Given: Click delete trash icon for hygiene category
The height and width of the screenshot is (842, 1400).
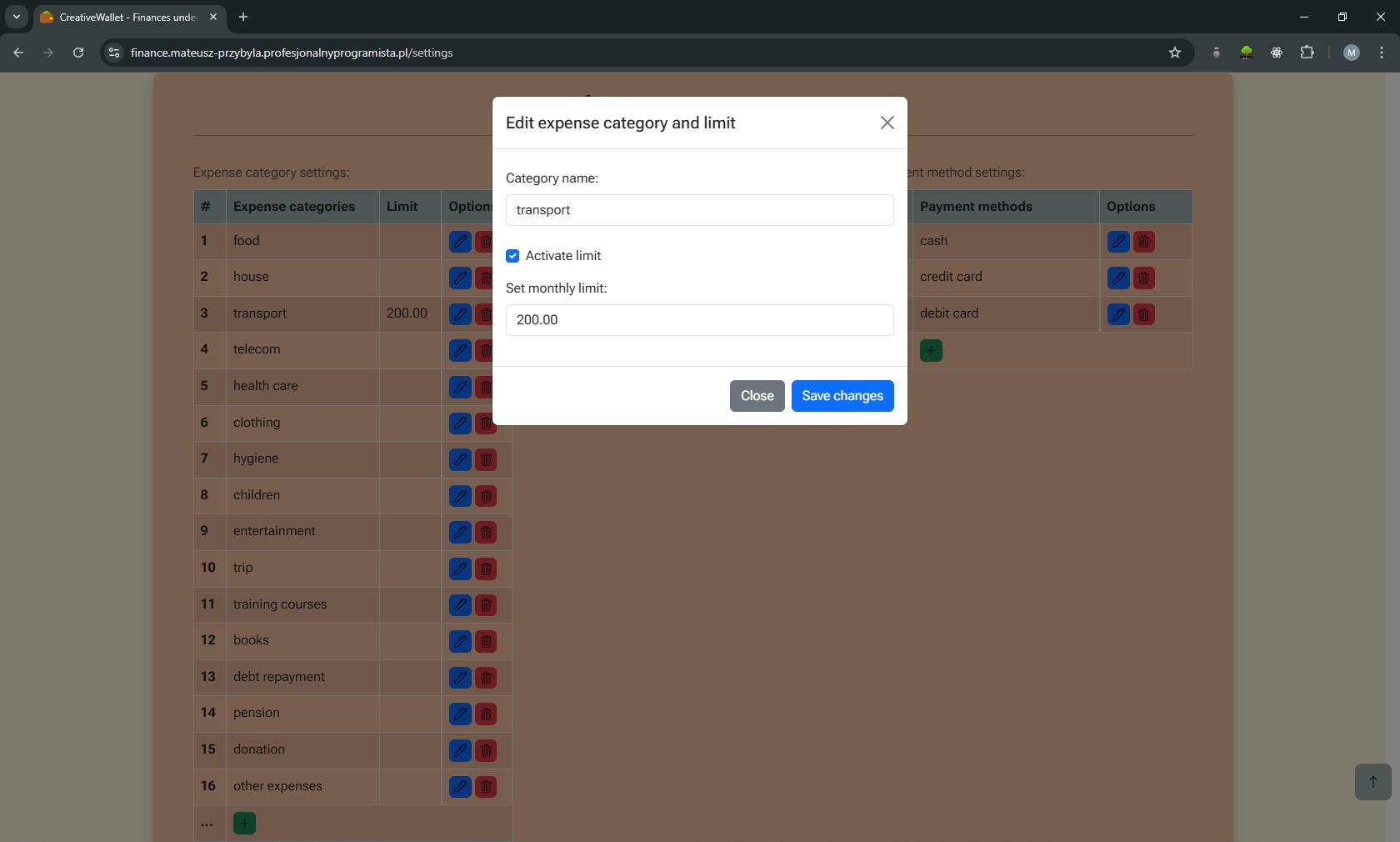Looking at the screenshot, I should pyautogui.click(x=486, y=459).
